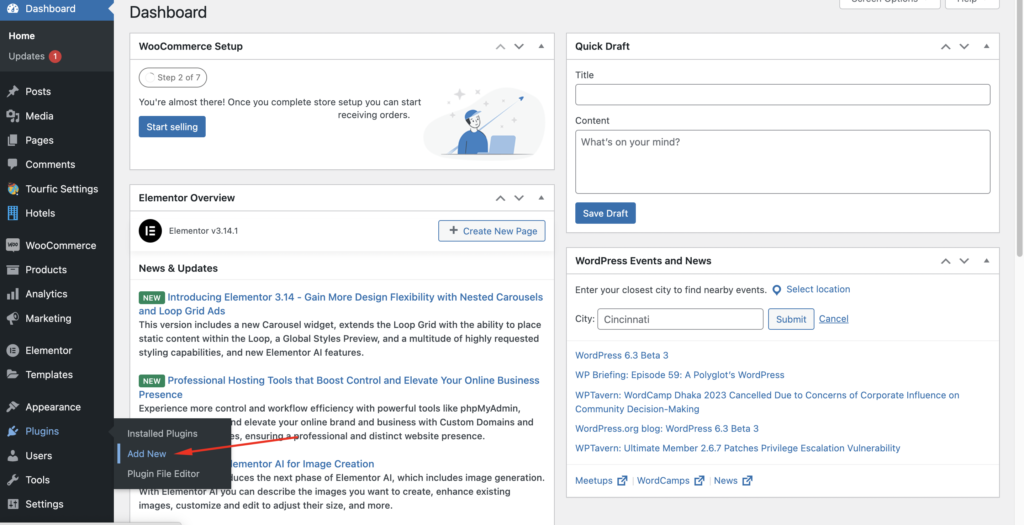Click external link icon beside WordCamps
The image size is (1024, 525).
point(699,481)
